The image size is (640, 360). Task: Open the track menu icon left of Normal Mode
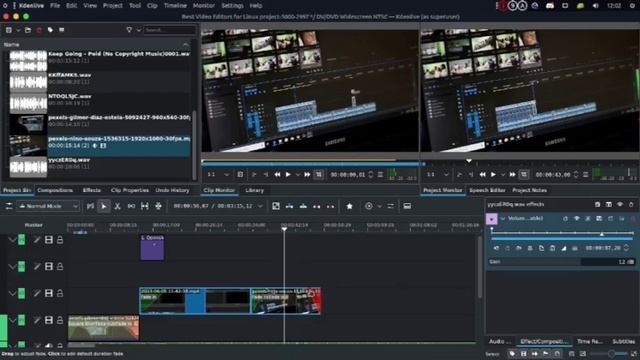9,207
